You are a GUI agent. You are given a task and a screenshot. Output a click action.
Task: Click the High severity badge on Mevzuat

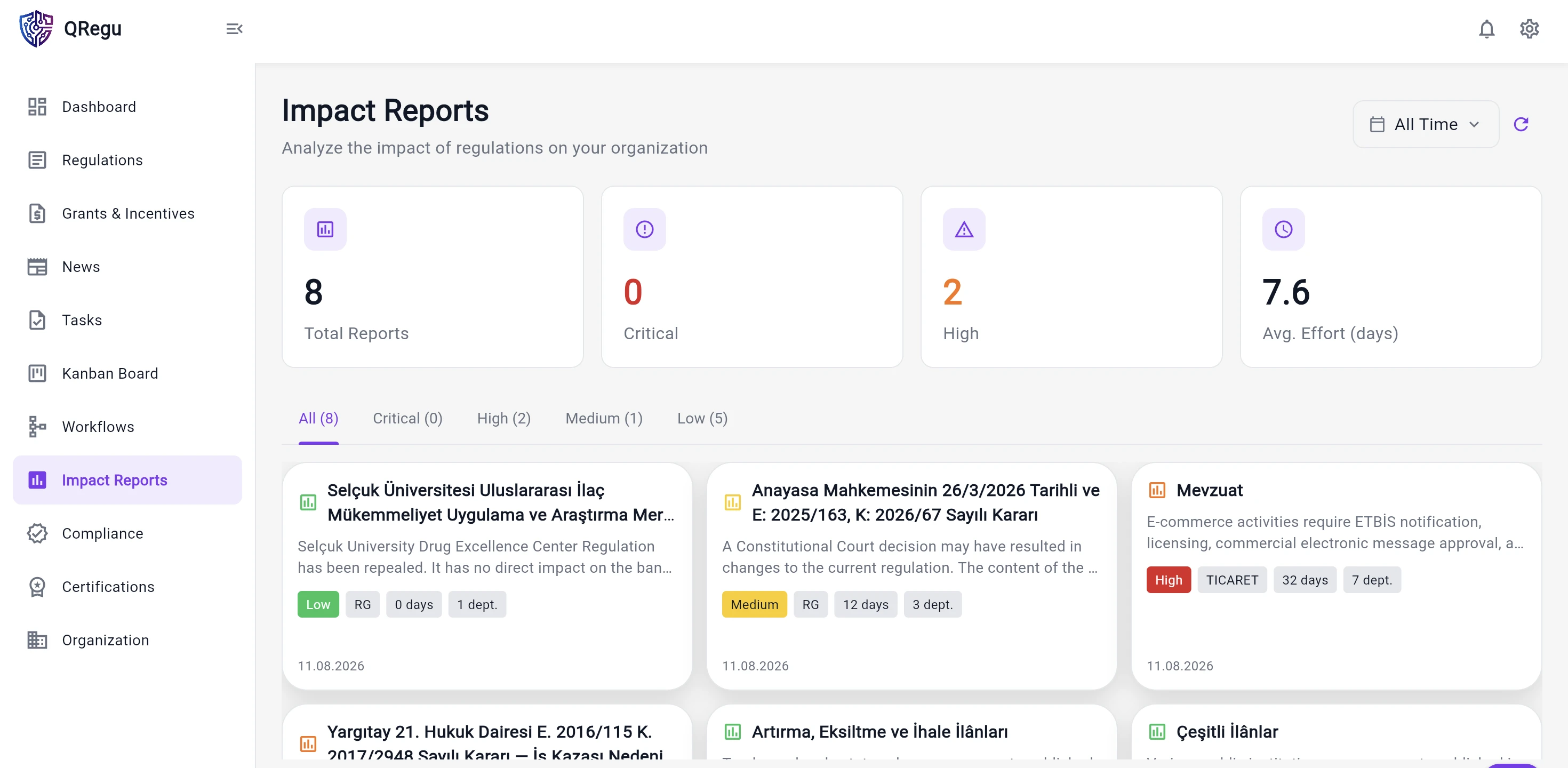click(1168, 580)
